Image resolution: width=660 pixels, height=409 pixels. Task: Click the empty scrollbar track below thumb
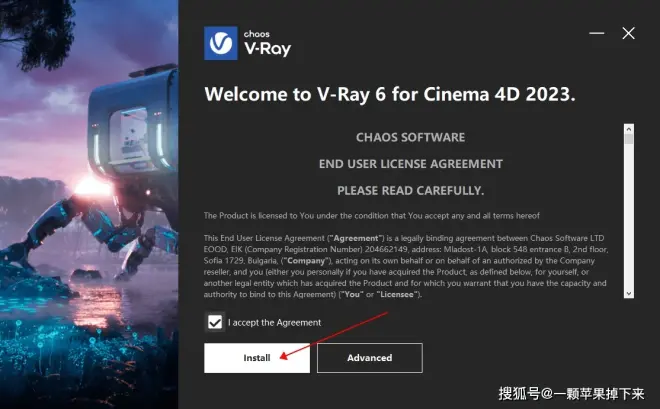[629, 217]
